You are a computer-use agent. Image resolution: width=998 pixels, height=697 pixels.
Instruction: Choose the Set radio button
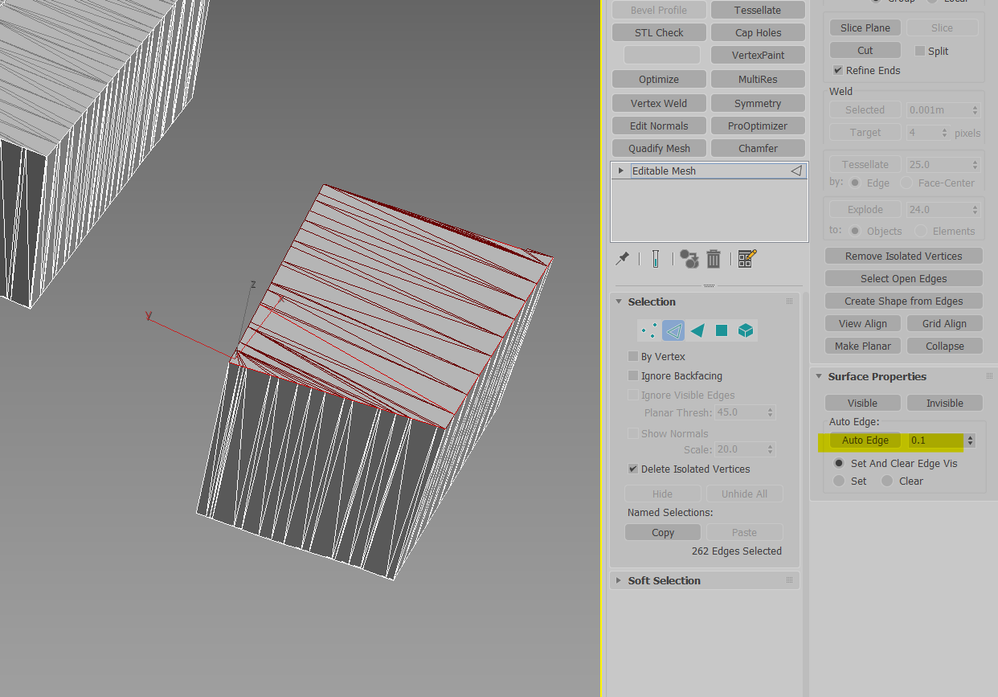[x=839, y=481]
